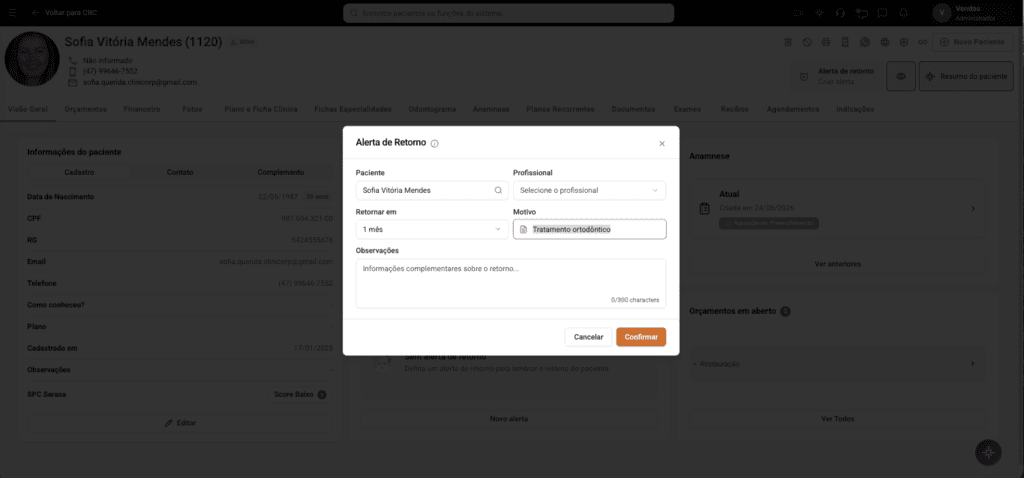Open bookmark icon in top bar
Image resolution: width=1024 pixels, height=478 pixels.
click(x=883, y=12)
